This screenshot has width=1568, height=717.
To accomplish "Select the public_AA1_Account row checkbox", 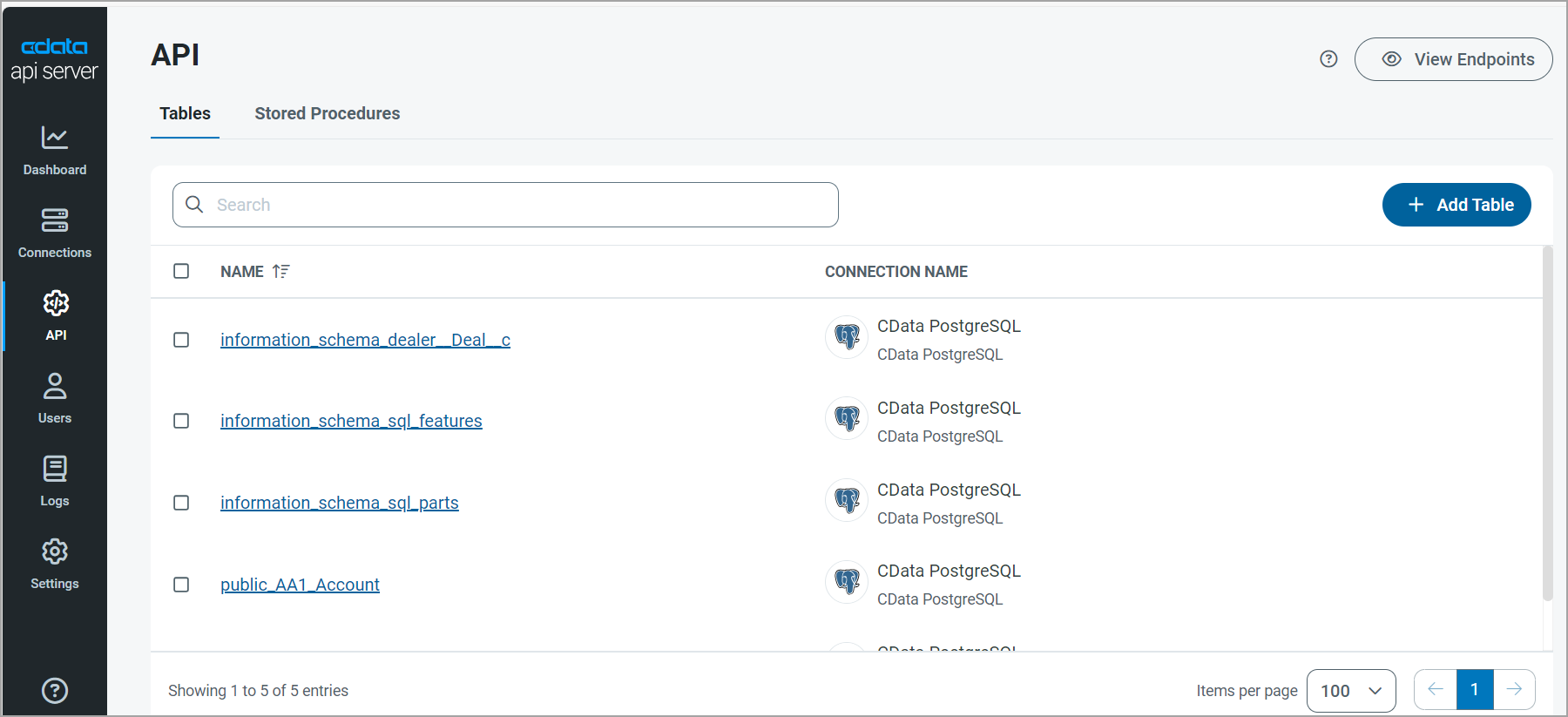I will coord(181,585).
